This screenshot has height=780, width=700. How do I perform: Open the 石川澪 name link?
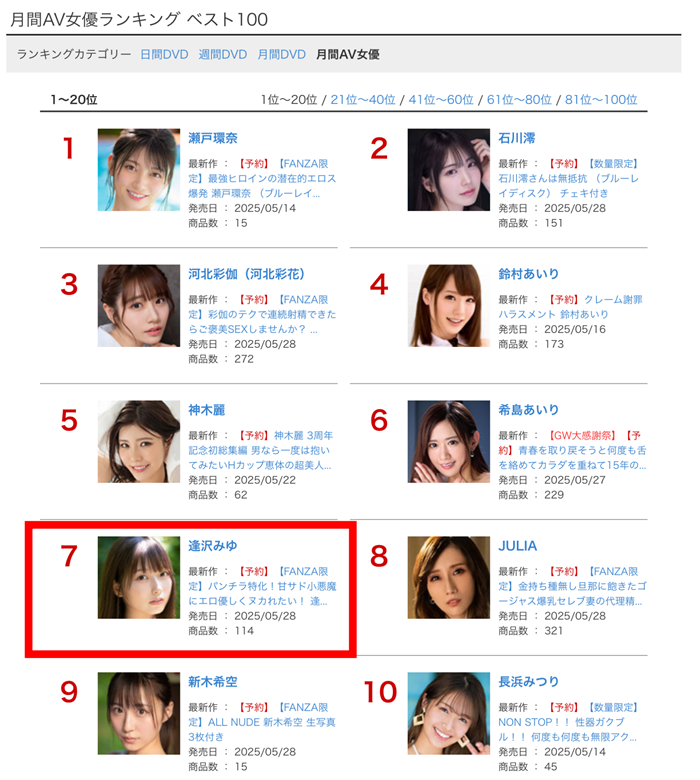tap(517, 138)
